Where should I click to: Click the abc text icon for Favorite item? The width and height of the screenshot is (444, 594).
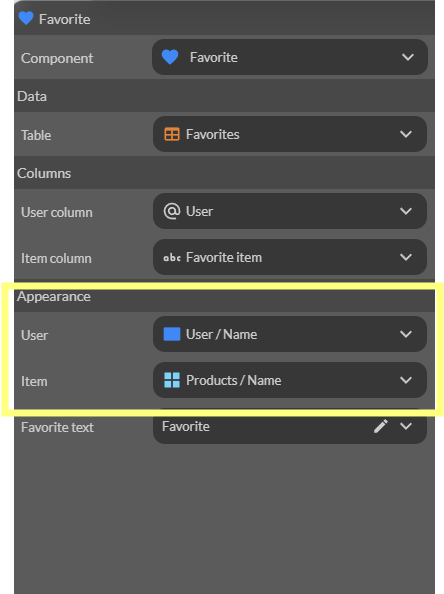tap(172, 258)
